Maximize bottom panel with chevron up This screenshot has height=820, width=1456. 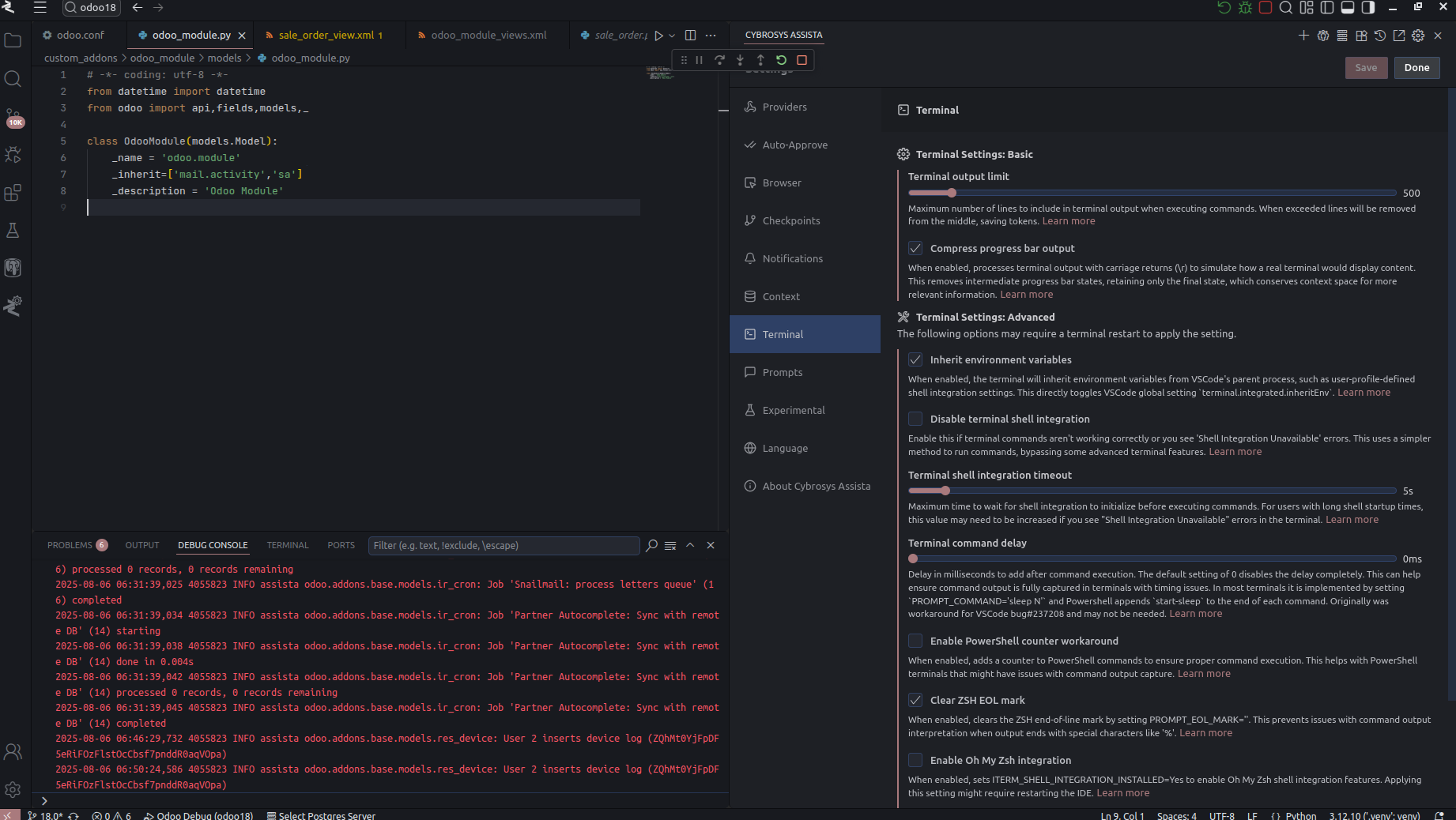(x=690, y=545)
